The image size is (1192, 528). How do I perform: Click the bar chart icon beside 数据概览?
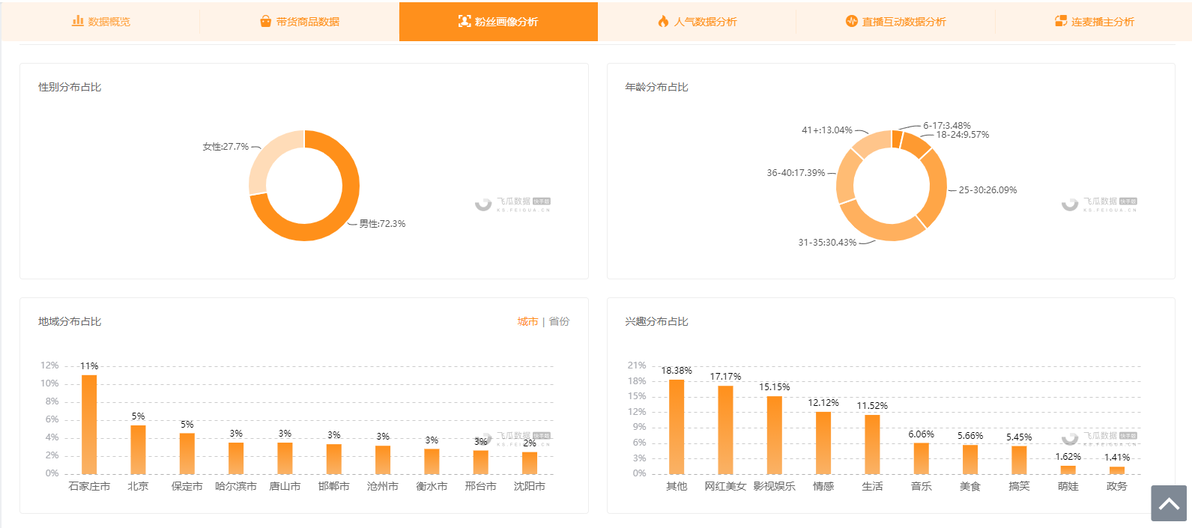pyautogui.click(x=78, y=21)
